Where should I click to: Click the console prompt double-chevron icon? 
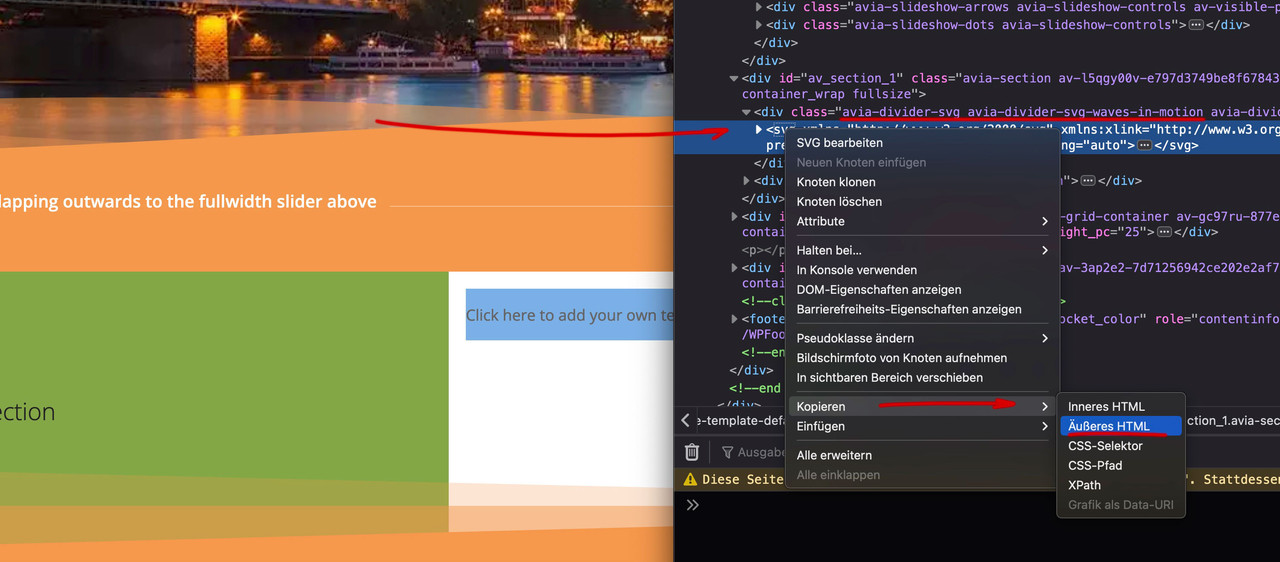pyautogui.click(x=692, y=505)
